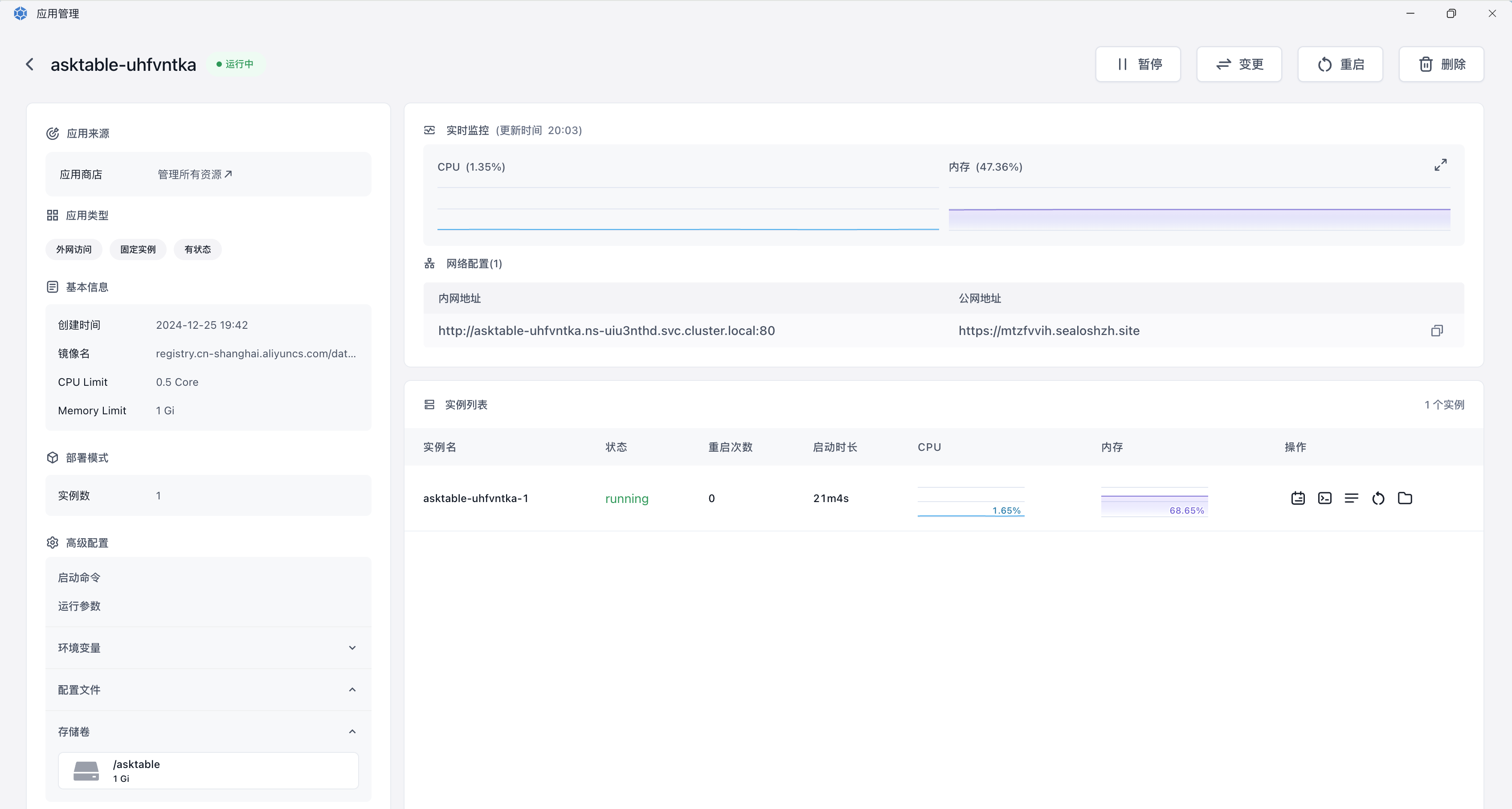Screen dimensions: 1512x809
Task: Open the public URL mtzfvvih.sealoshzh.site
Action: click(x=1049, y=331)
